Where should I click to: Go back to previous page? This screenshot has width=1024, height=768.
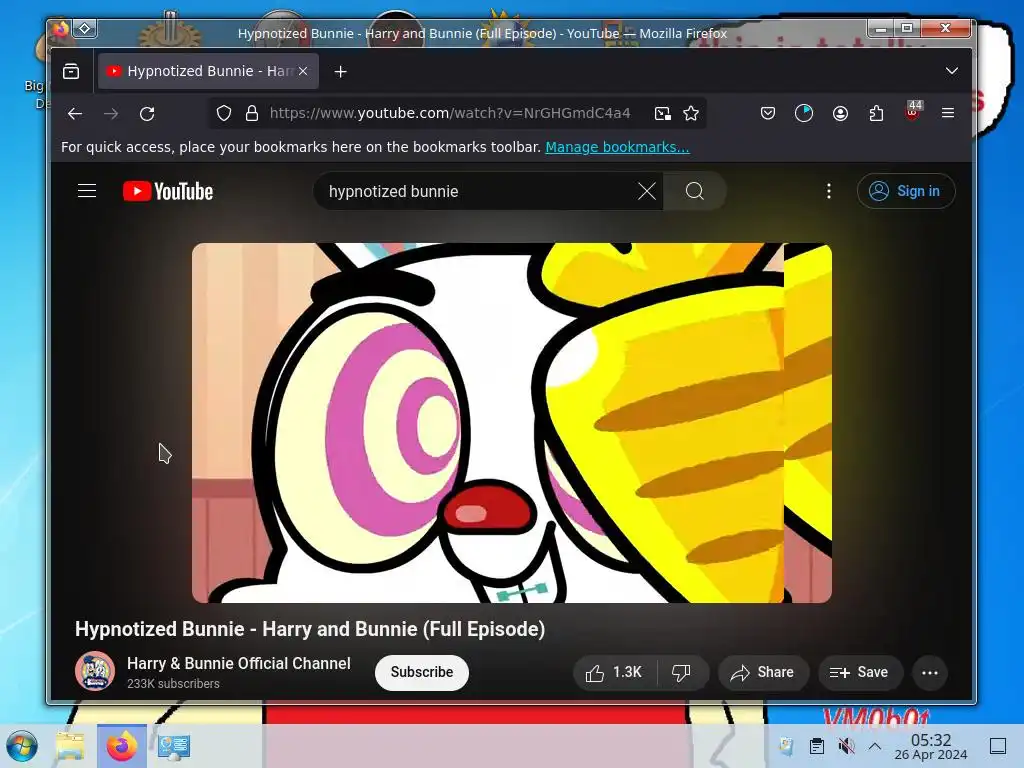[x=75, y=114]
